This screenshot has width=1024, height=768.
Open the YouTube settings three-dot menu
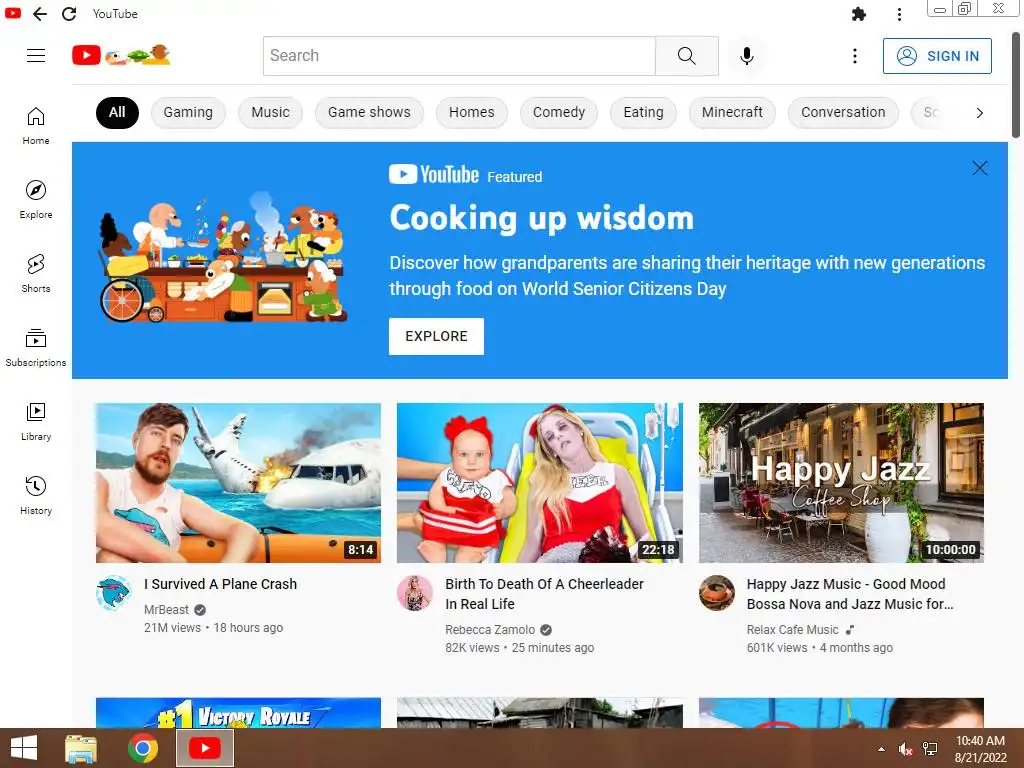coord(854,56)
